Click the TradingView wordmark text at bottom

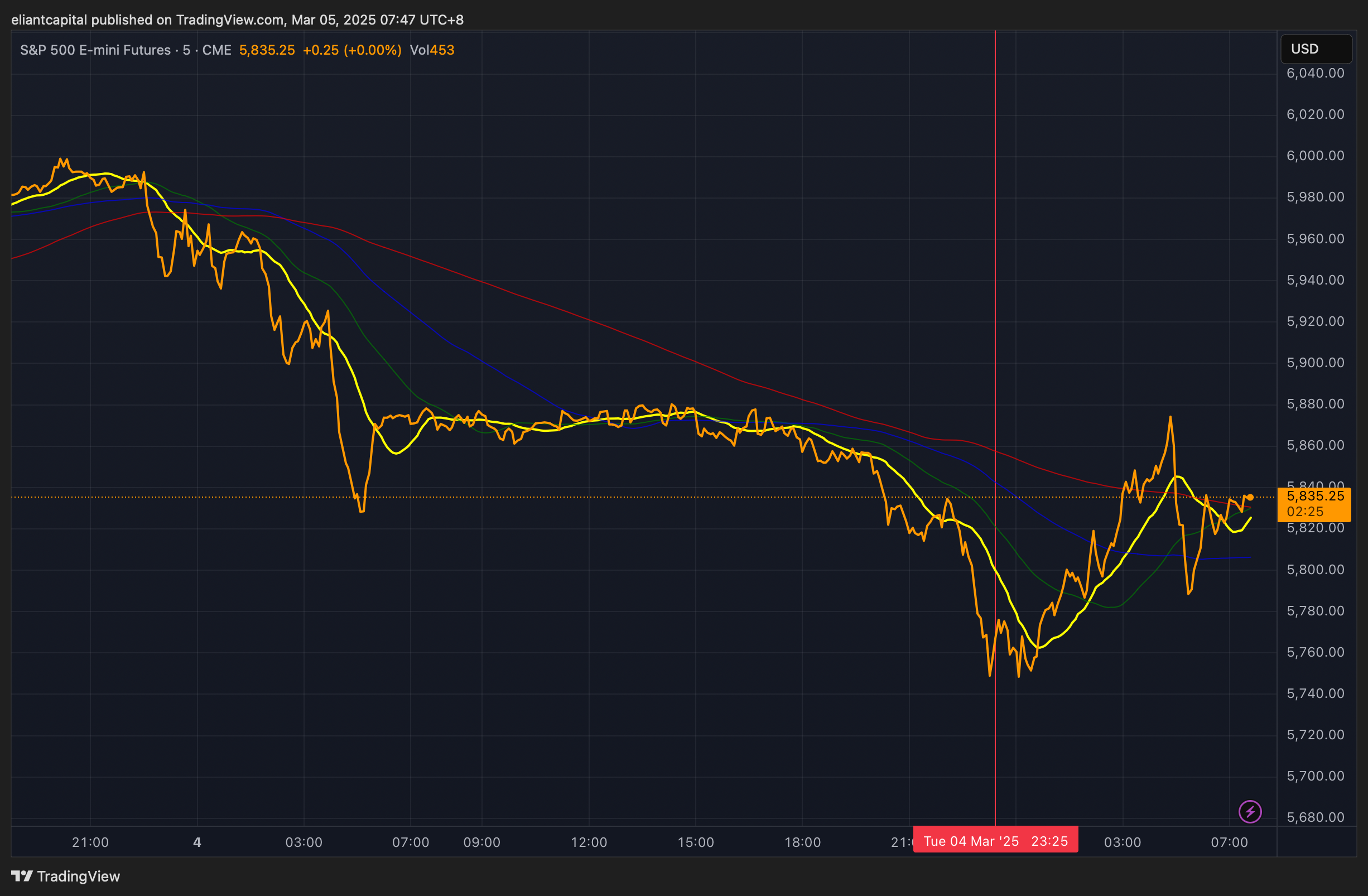tap(79, 876)
